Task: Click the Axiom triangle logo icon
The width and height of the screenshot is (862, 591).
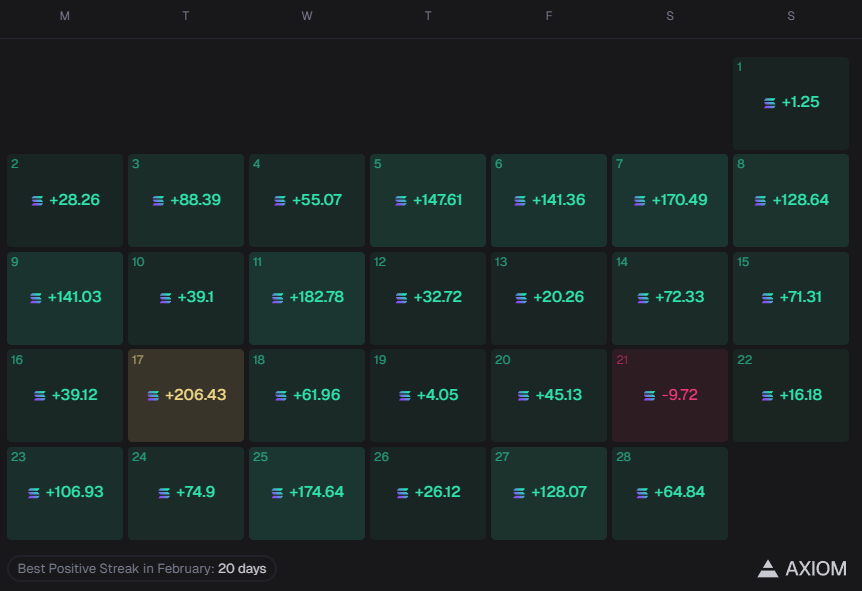Action: click(x=768, y=568)
